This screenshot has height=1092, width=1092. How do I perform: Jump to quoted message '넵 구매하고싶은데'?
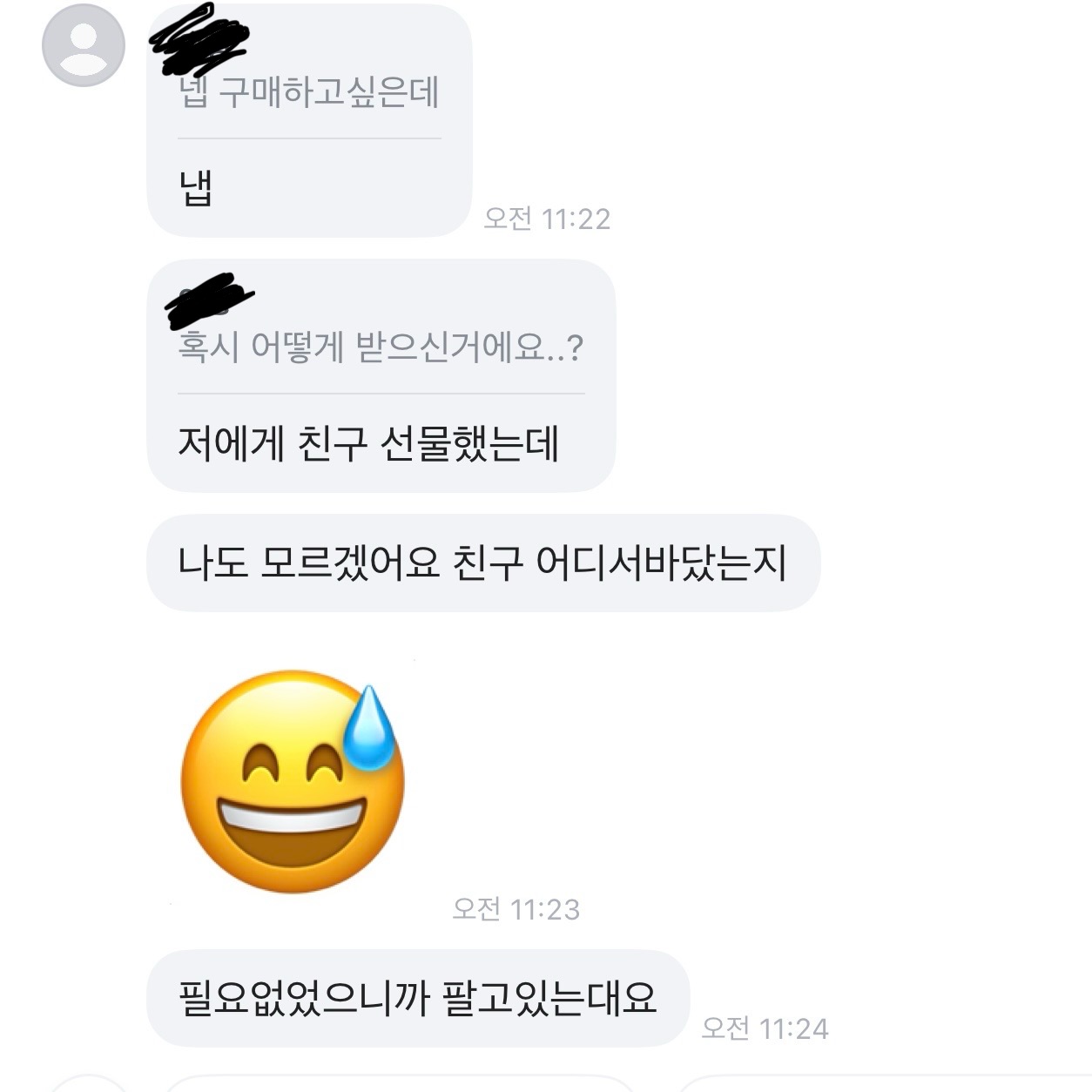(x=309, y=91)
